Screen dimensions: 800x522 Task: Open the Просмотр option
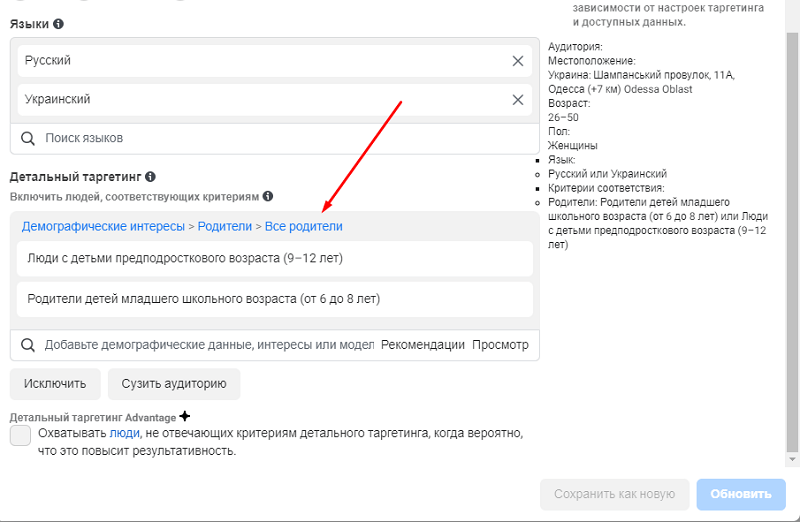tap(500, 345)
